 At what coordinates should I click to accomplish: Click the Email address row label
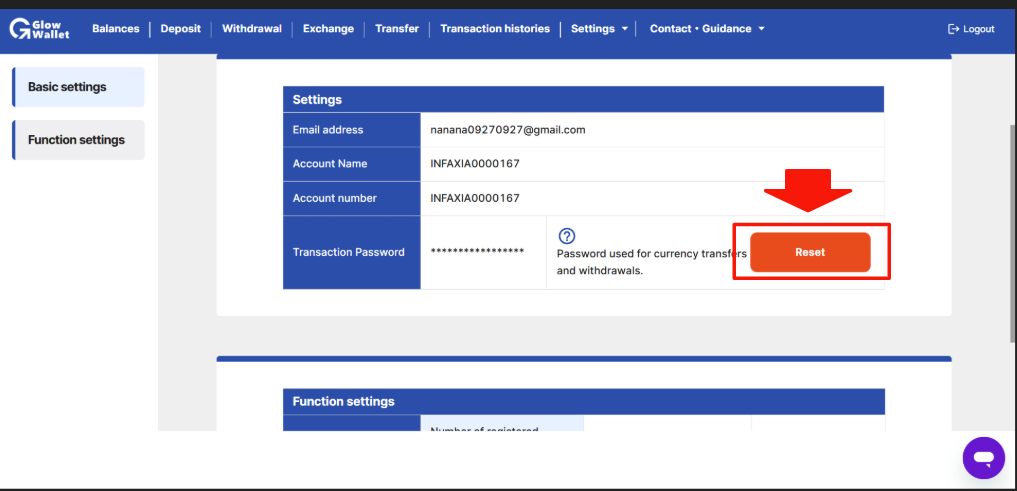(352, 130)
